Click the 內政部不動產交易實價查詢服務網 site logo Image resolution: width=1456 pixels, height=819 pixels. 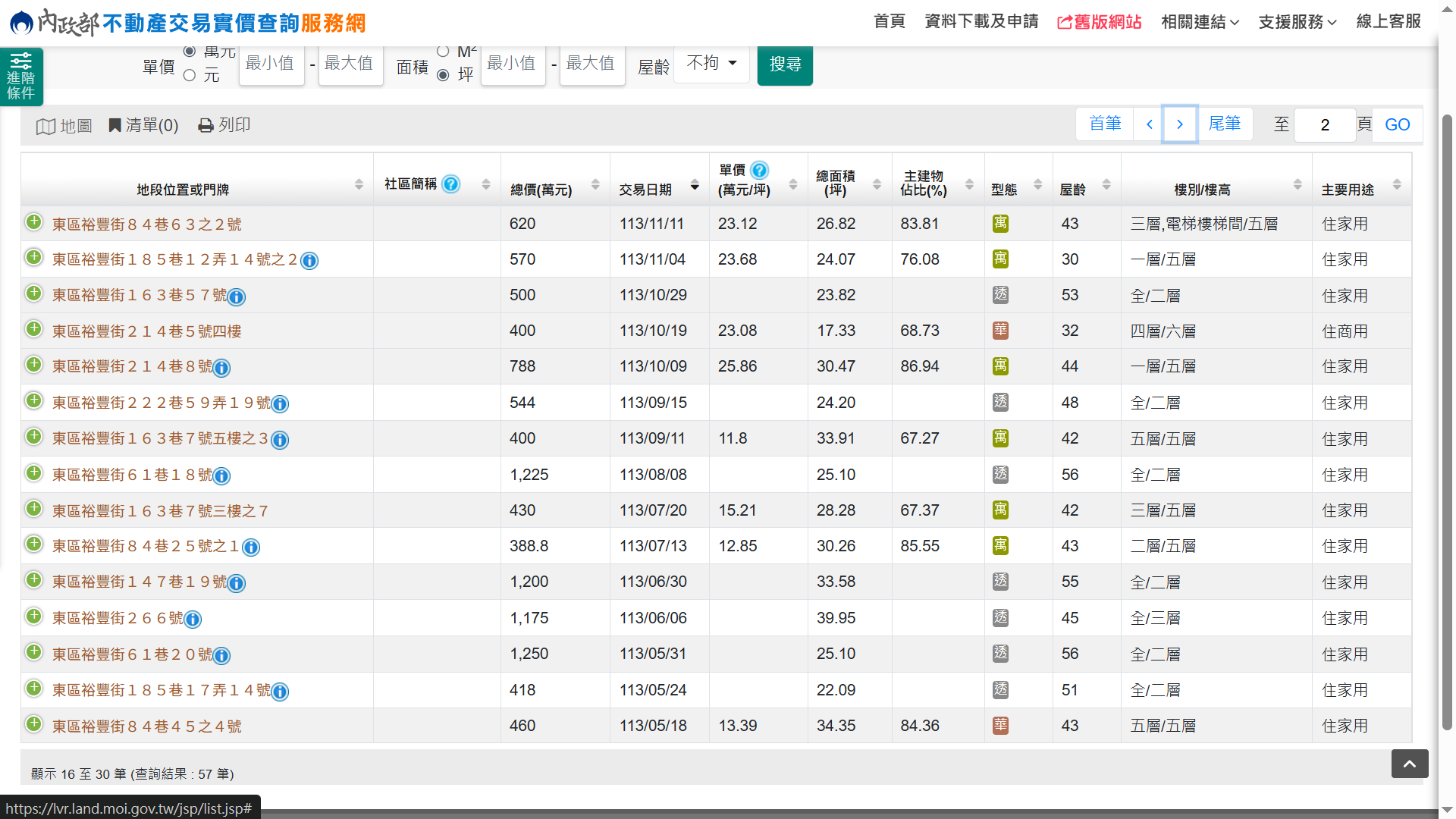[x=187, y=23]
